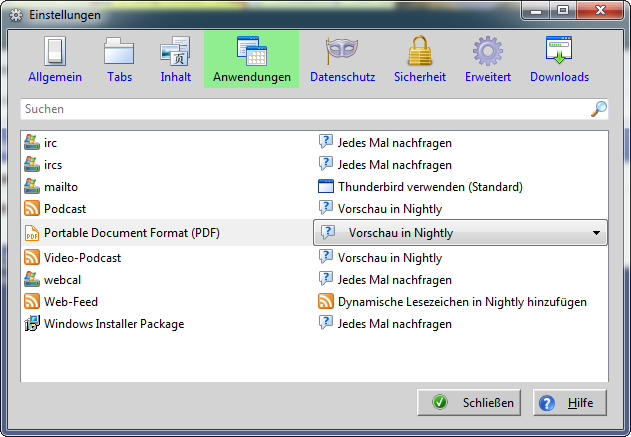The width and height of the screenshot is (631, 437).
Task: Select the Video-Podcast content type row
Action: (x=82, y=258)
